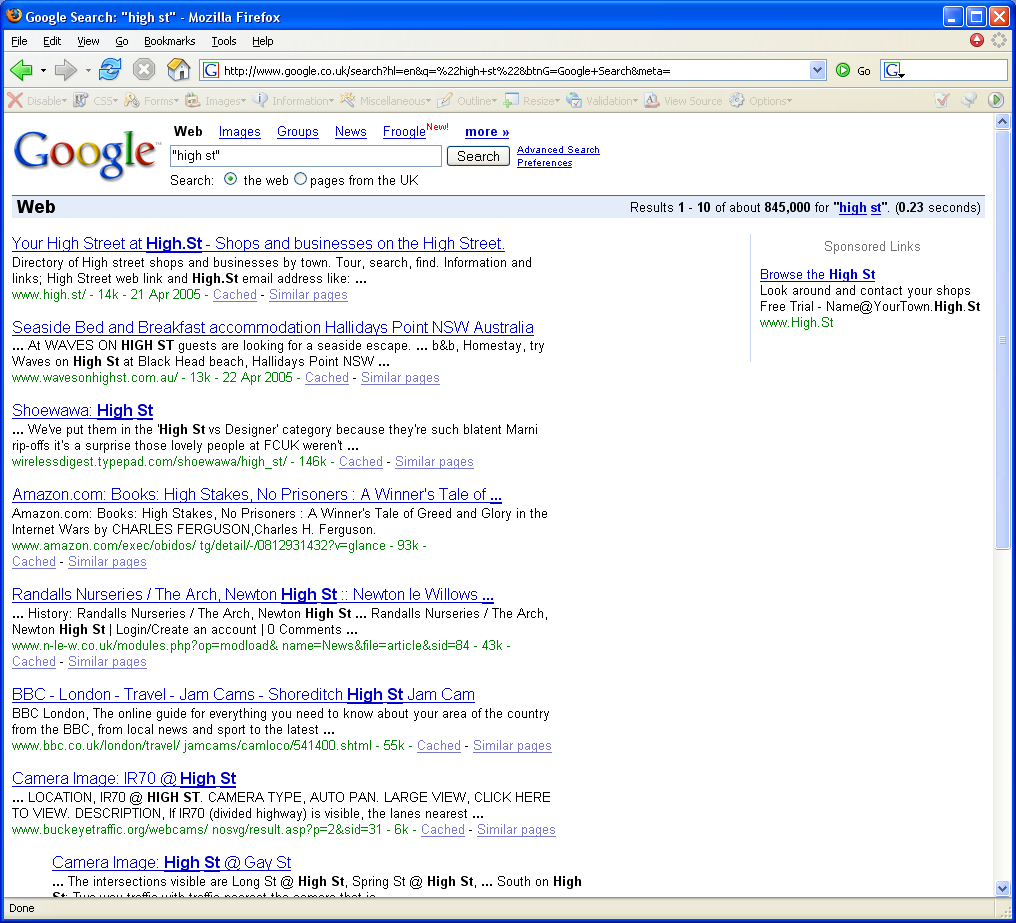Click the green Back arrow button

21,70
